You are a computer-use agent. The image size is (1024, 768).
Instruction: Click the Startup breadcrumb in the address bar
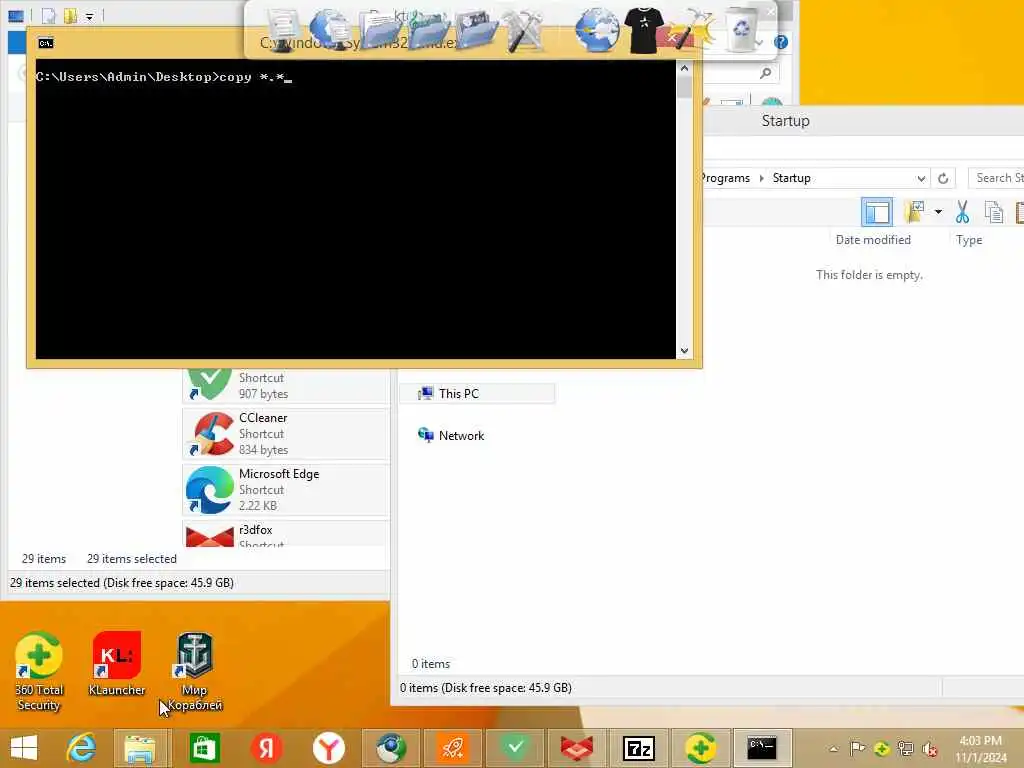[791, 178]
